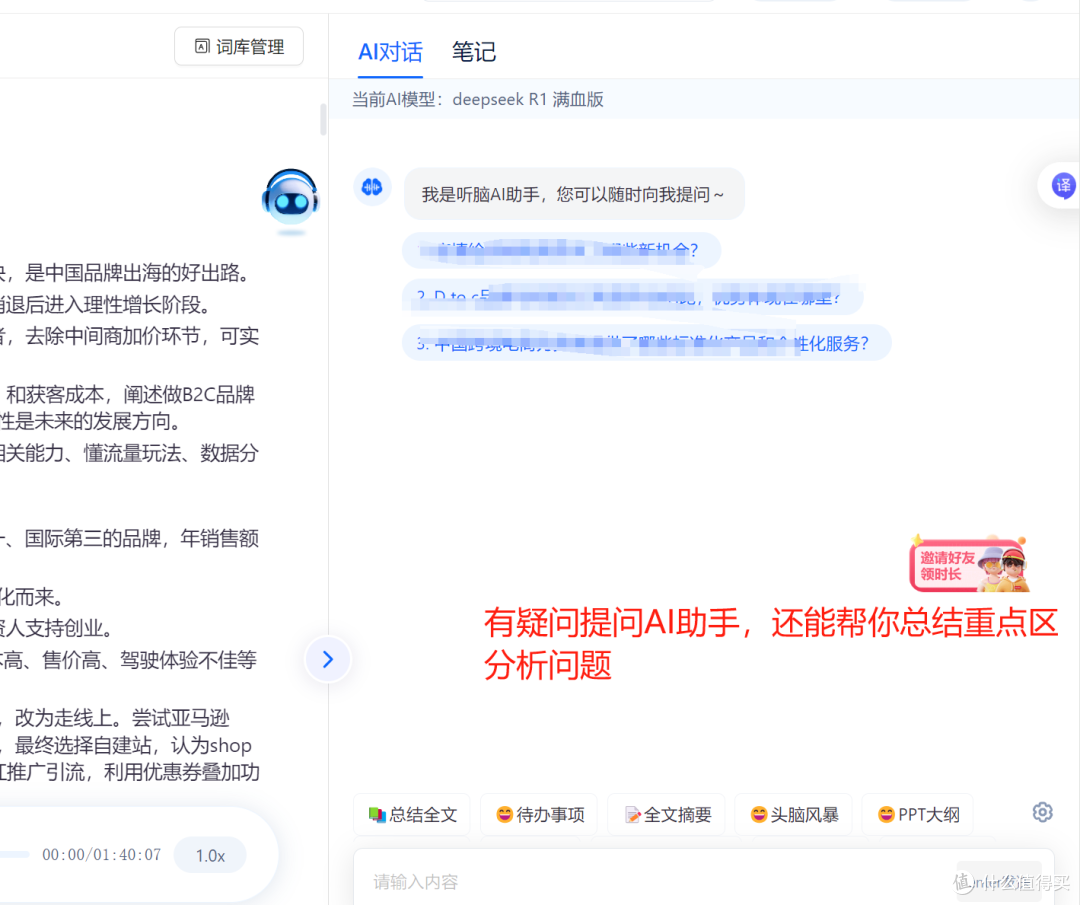The image size is (1080, 905).
Task: Click the 头脑风暴 quick action
Action: tap(793, 815)
